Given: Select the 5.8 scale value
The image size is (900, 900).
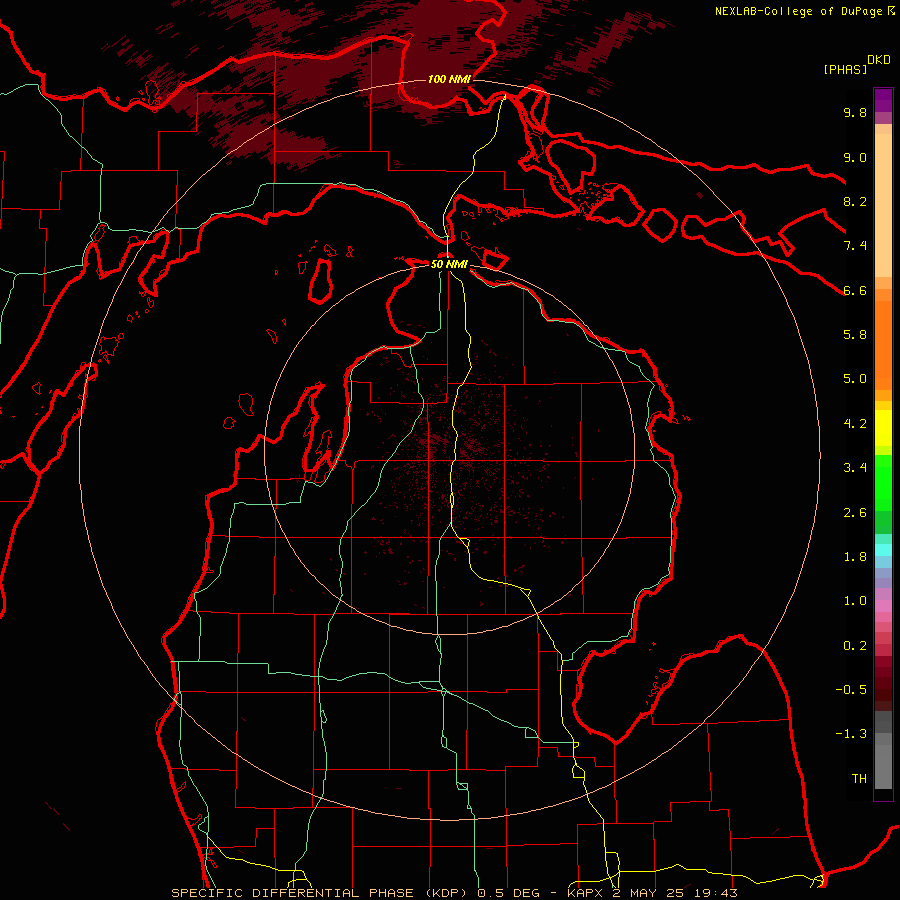Looking at the screenshot, I should [855, 335].
